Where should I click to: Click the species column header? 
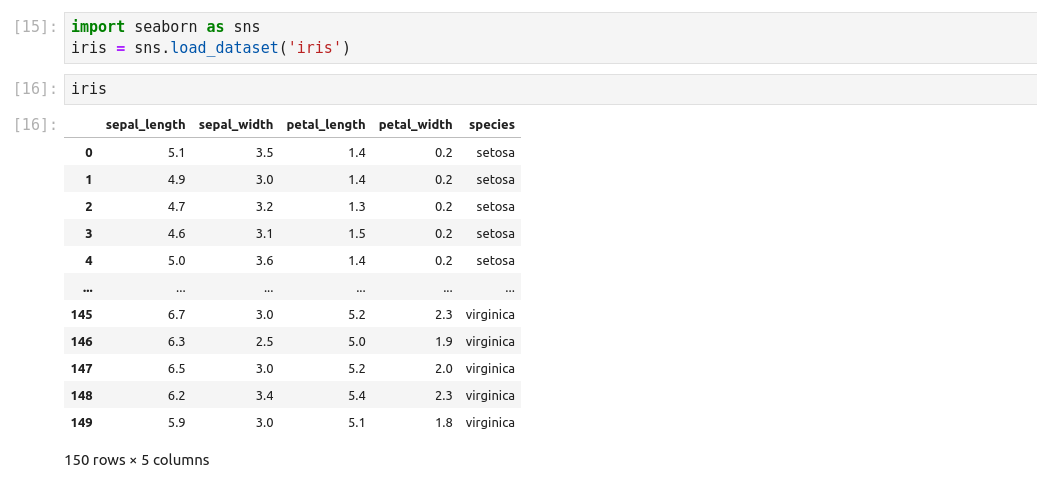point(492,125)
